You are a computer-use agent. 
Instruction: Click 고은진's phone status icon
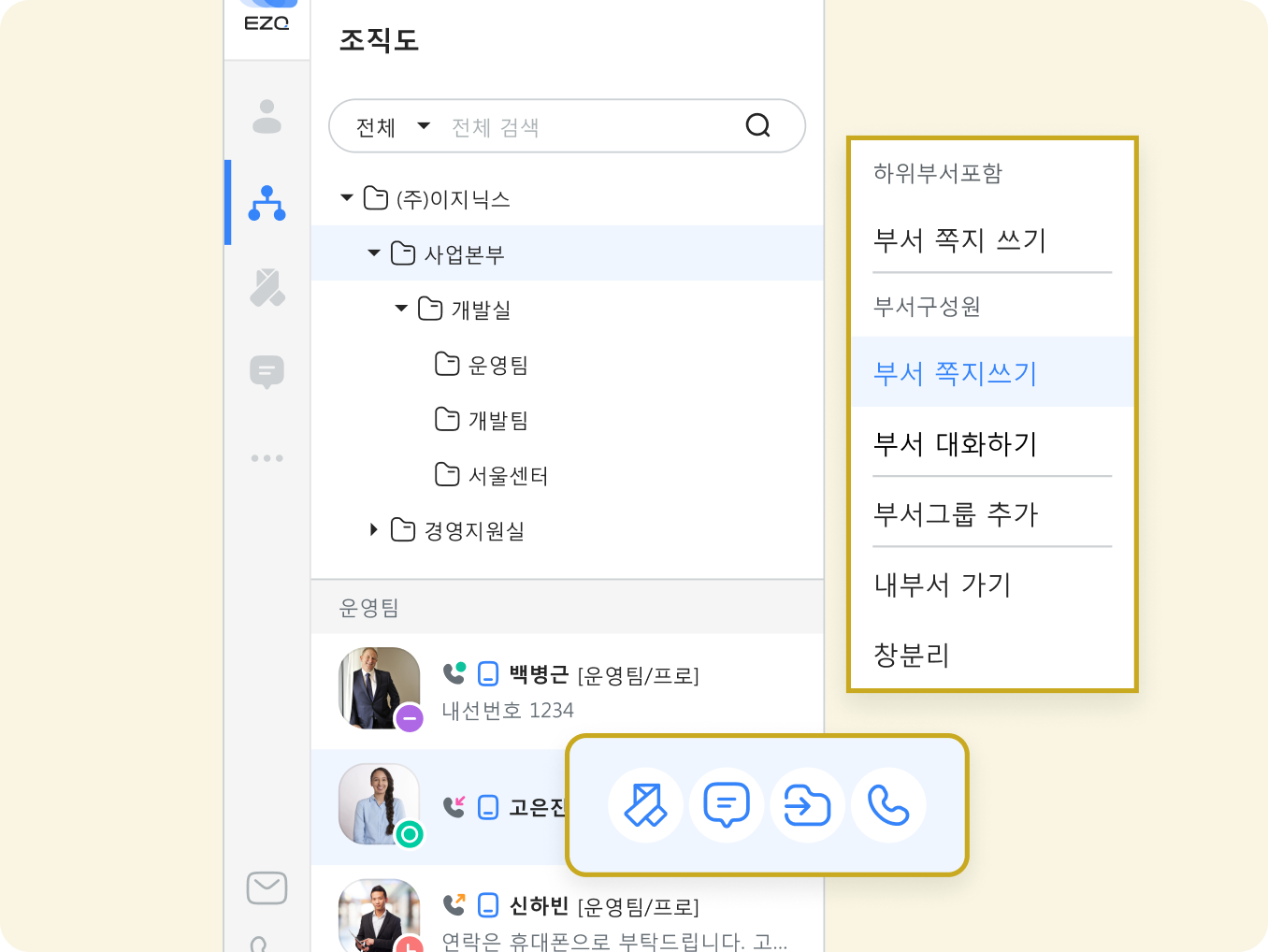tap(454, 806)
